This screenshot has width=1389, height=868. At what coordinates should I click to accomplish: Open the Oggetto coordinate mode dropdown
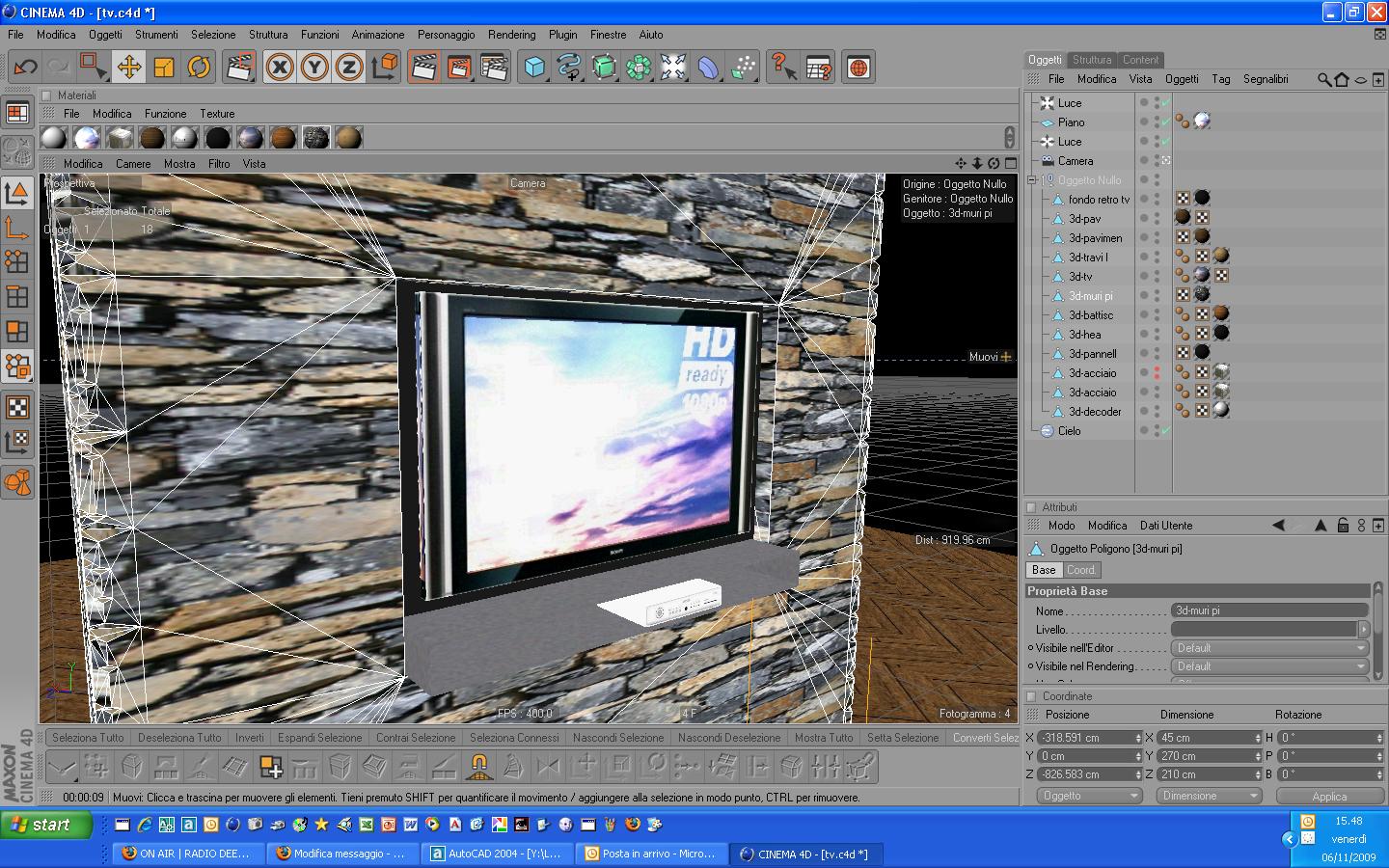click(x=1089, y=796)
